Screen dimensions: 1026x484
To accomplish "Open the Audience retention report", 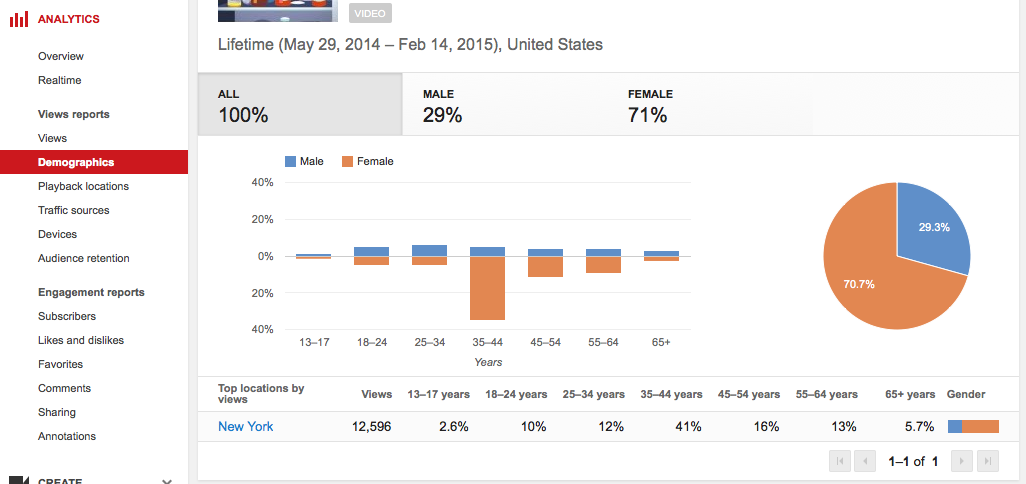I will point(84,258).
